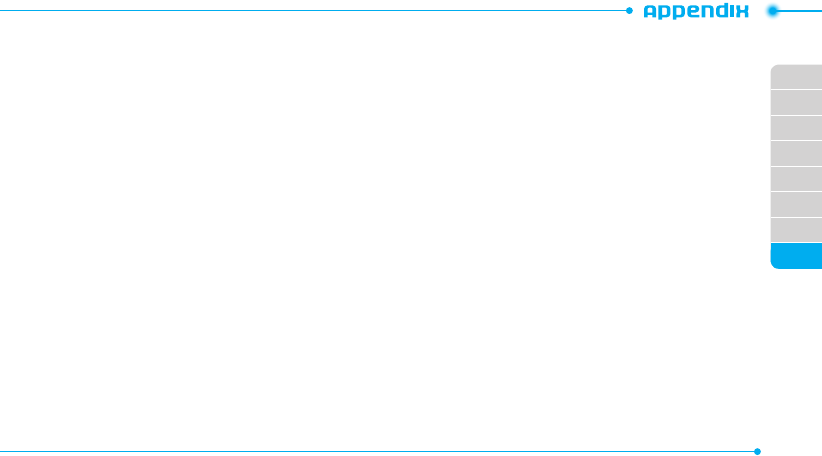Click the divider just above the blue tab
Viewport: 822px width, 456px height.
tap(796, 243)
